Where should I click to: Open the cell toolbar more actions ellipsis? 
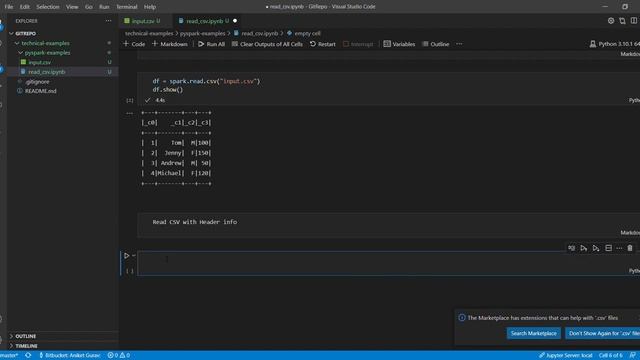pyautogui.click(x=619, y=248)
